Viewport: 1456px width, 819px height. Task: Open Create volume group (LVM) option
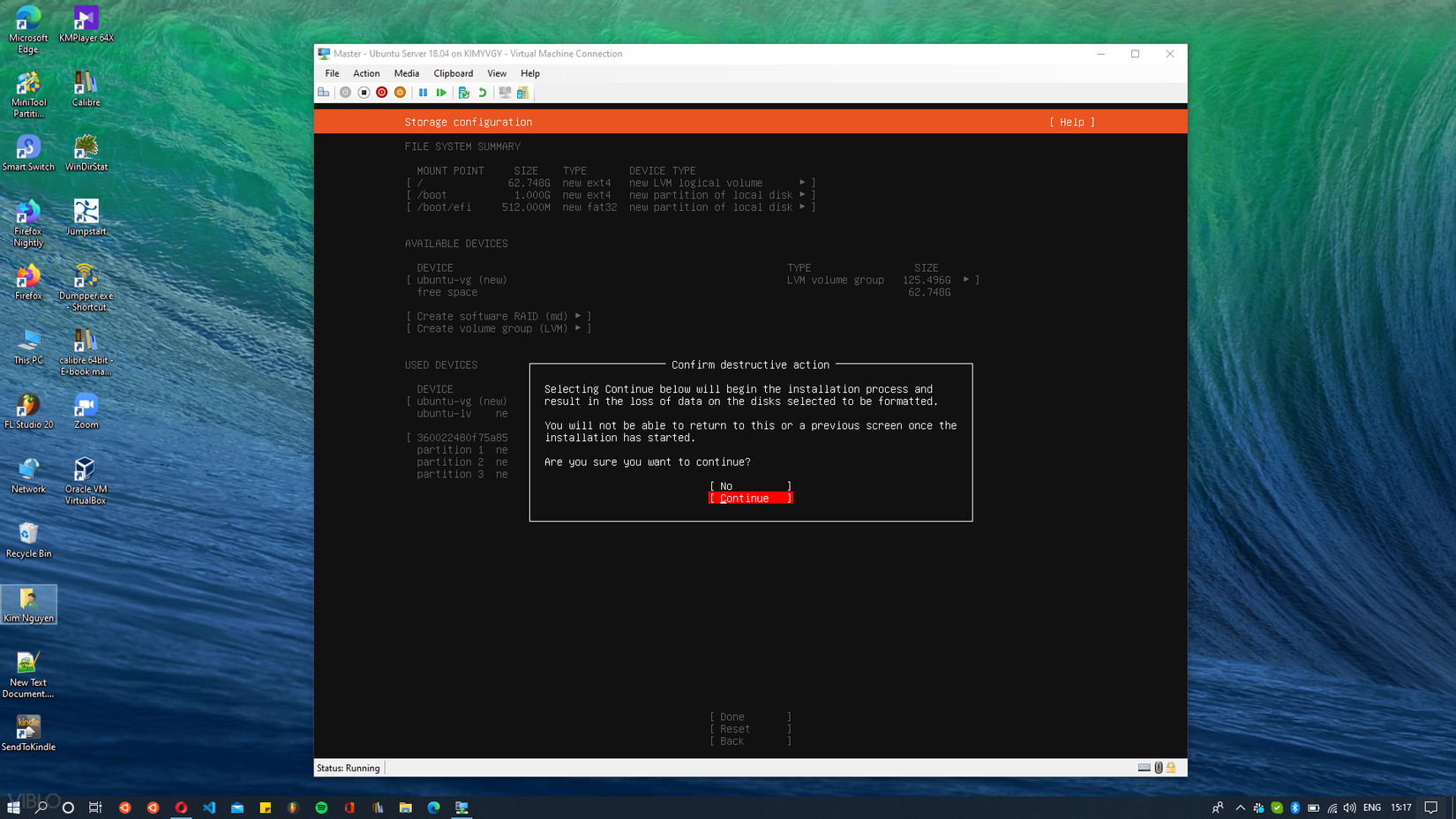499,328
